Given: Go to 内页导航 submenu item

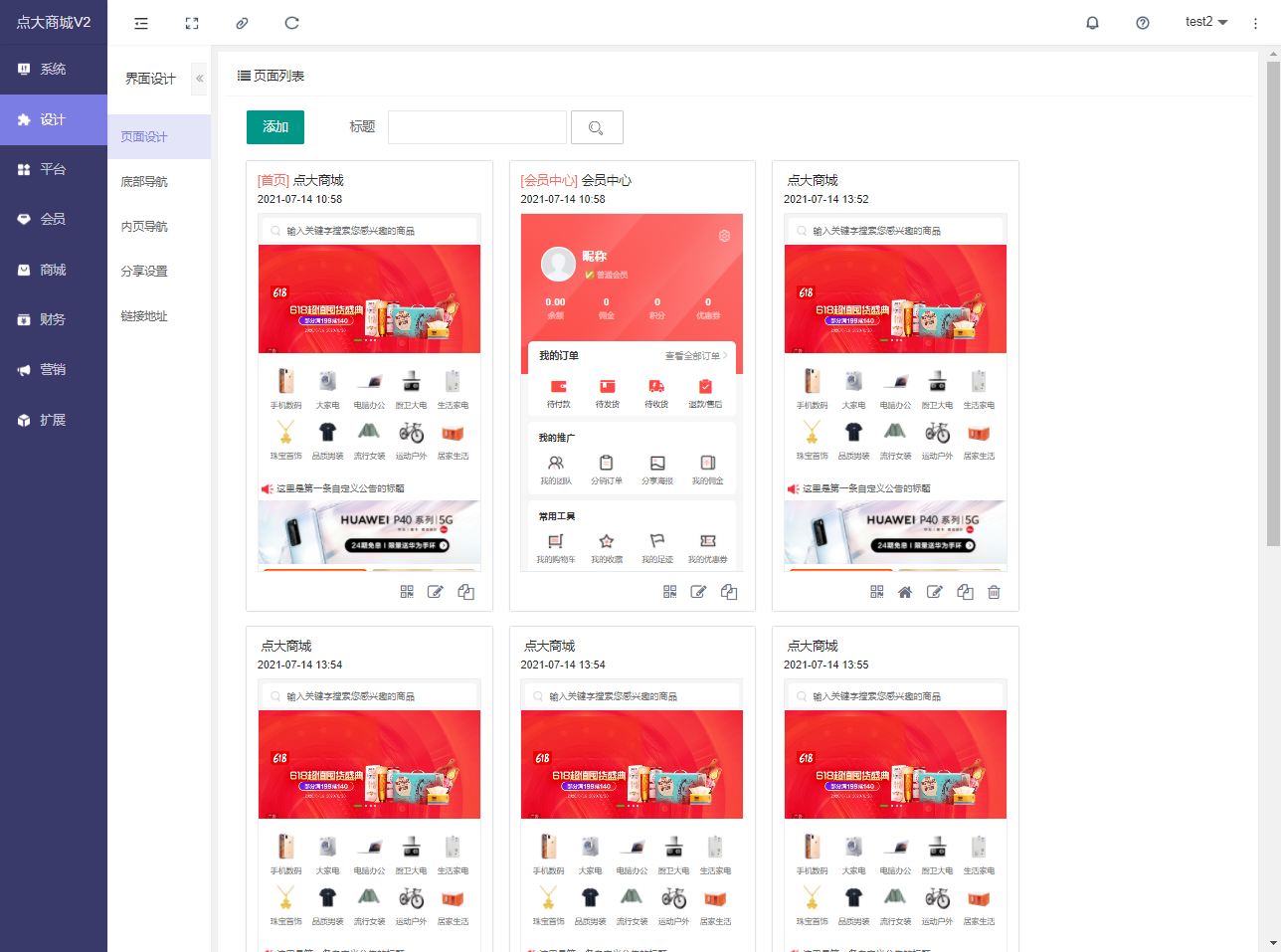Looking at the screenshot, I should pos(159,226).
